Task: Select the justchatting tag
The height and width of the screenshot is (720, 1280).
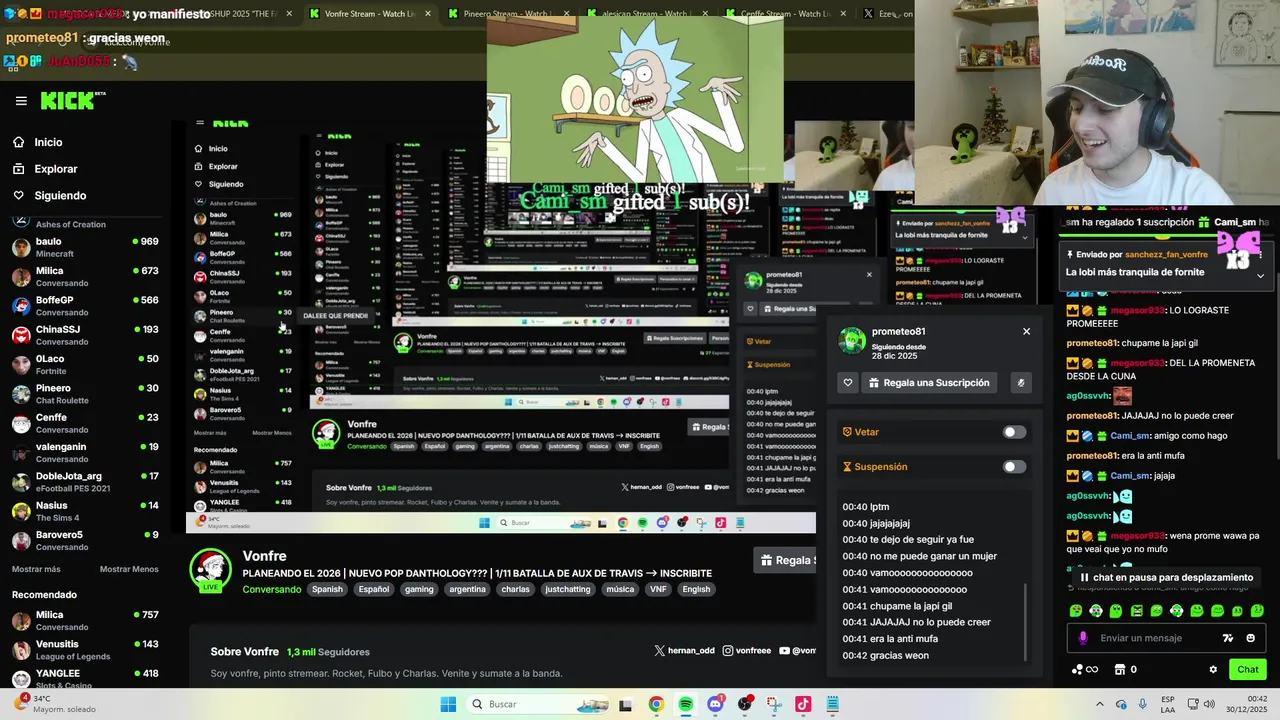Action: (567, 589)
